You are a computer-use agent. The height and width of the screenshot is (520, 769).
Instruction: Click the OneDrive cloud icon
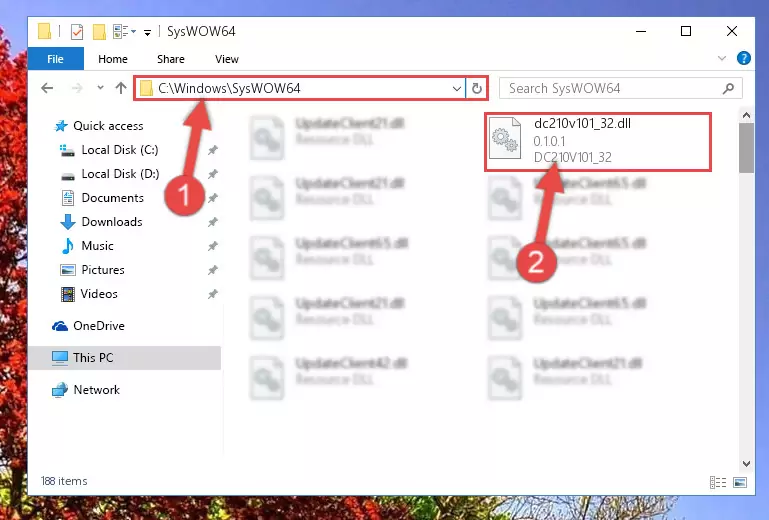[60, 326]
